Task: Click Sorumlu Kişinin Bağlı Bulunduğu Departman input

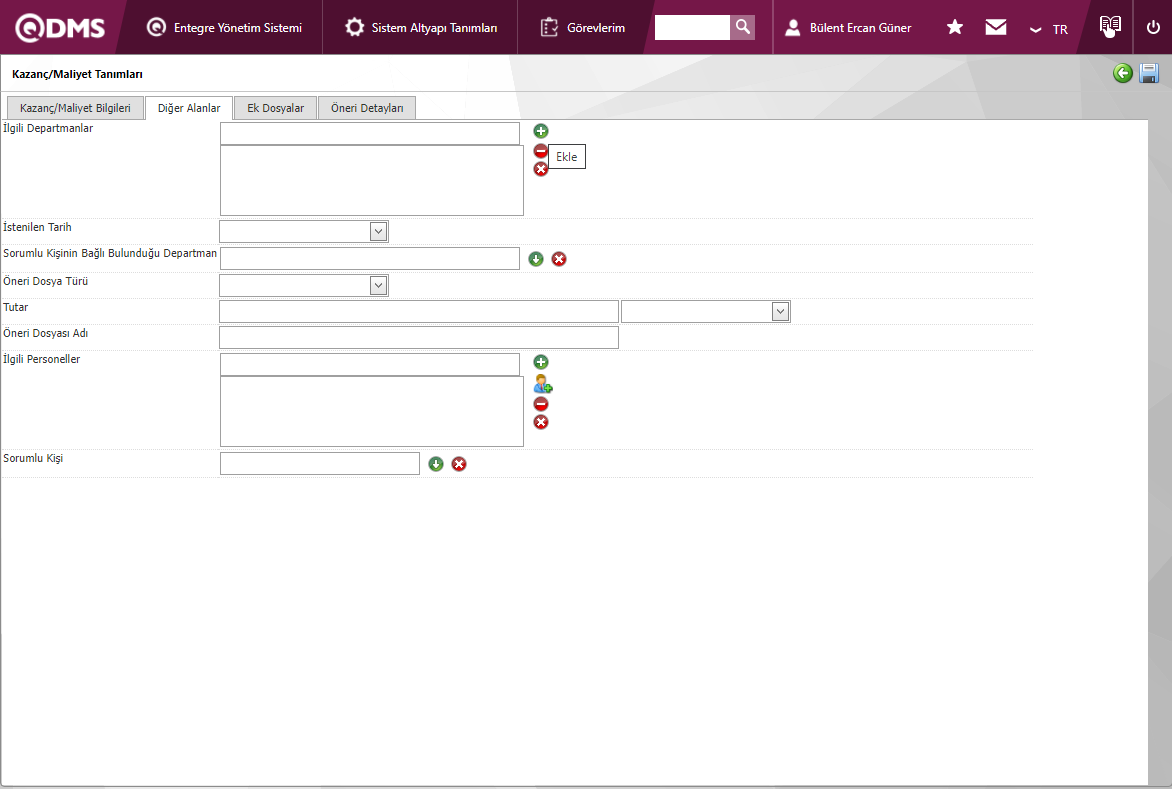Action: click(370, 259)
